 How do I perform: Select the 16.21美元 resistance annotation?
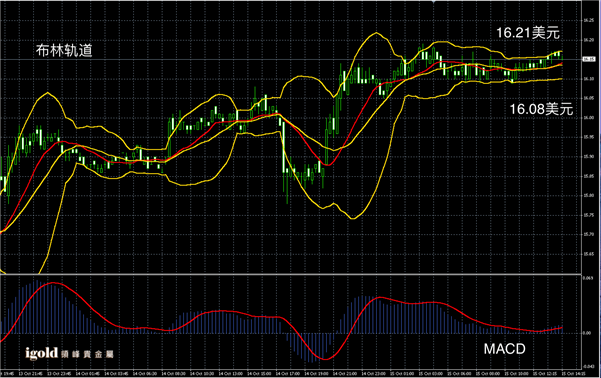tap(528, 33)
